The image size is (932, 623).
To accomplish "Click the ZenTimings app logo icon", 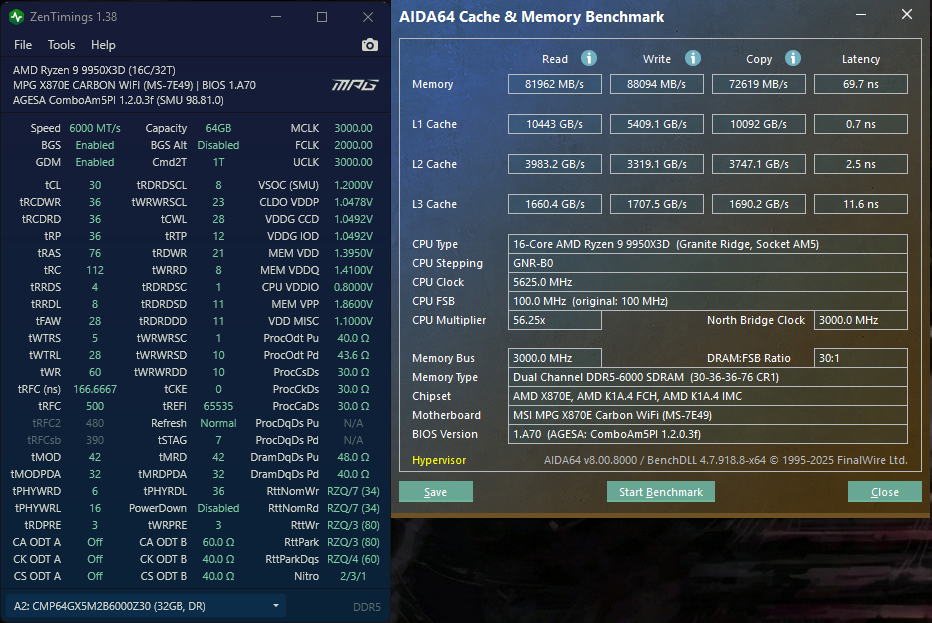I will (x=16, y=17).
